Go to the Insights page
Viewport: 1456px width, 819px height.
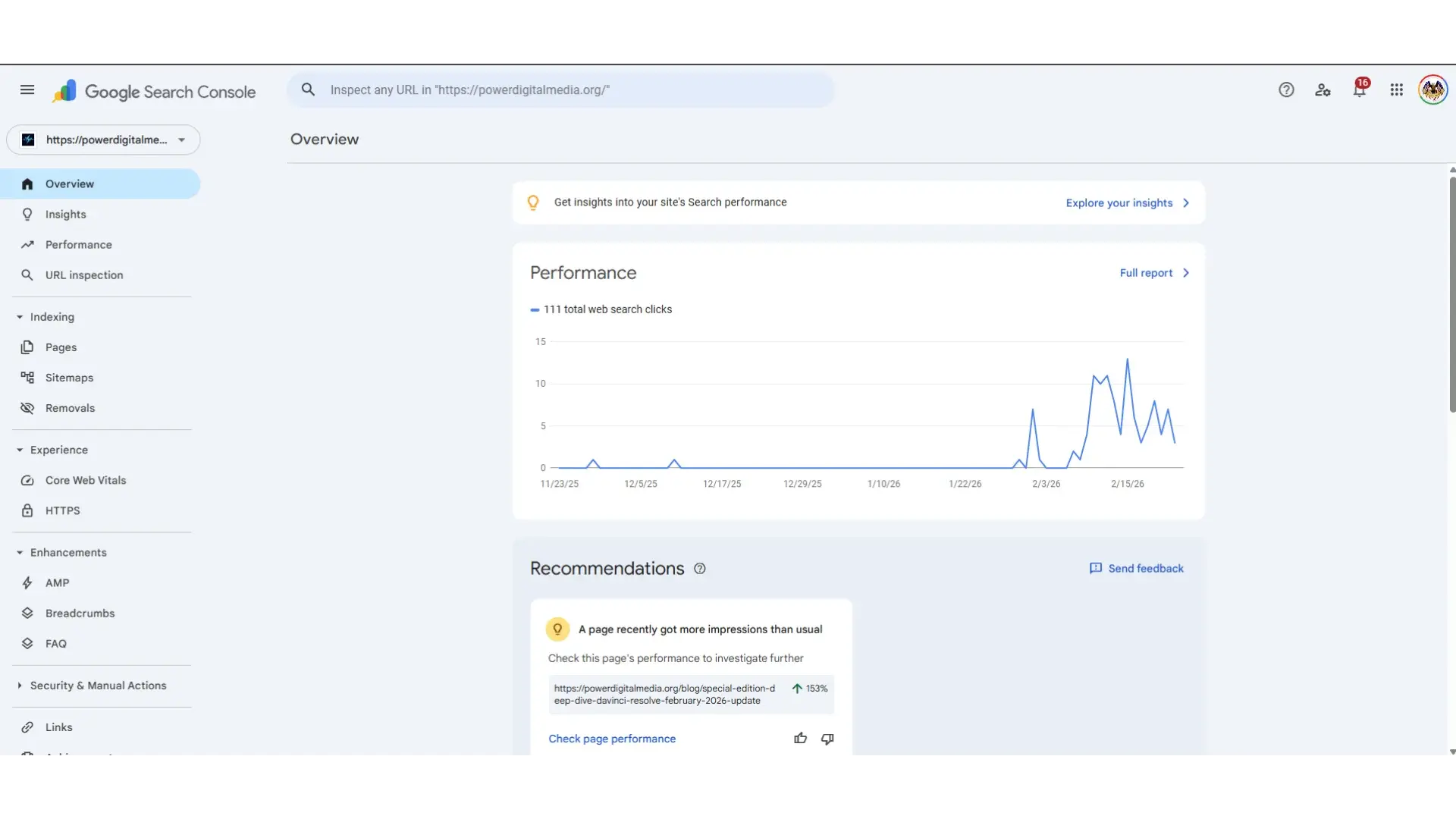[65, 214]
